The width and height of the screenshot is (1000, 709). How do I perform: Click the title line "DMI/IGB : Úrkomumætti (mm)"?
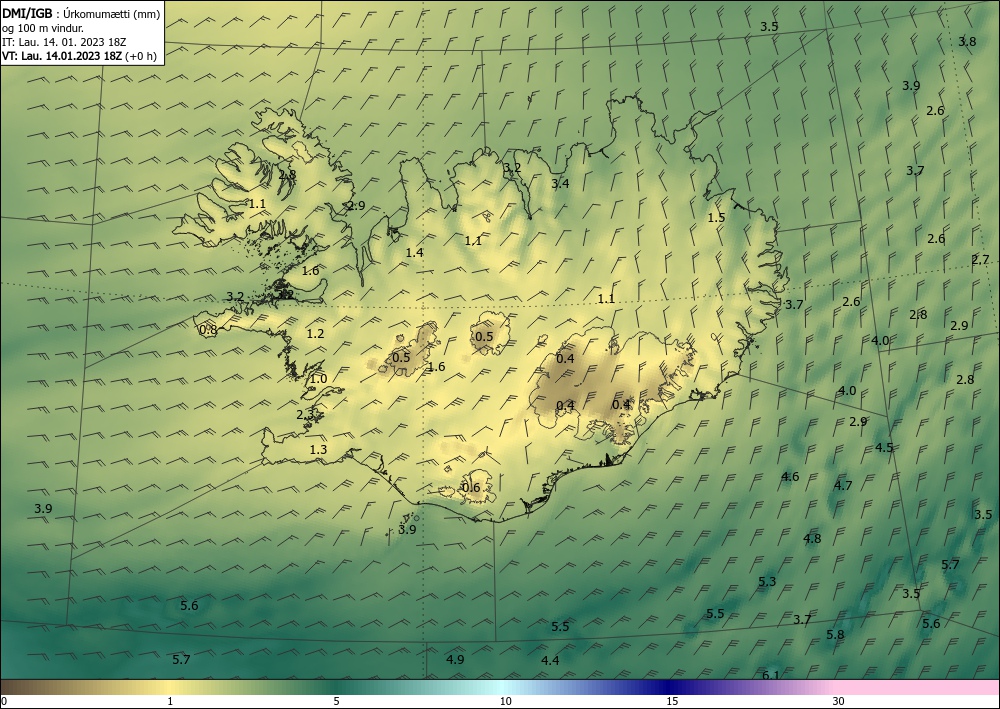(x=81, y=14)
